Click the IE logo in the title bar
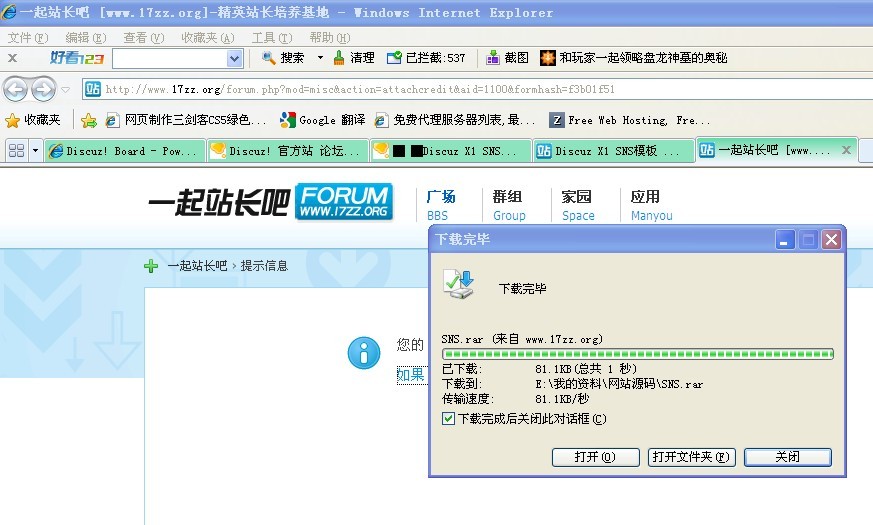This screenshot has height=525, width=873. (x=9, y=12)
